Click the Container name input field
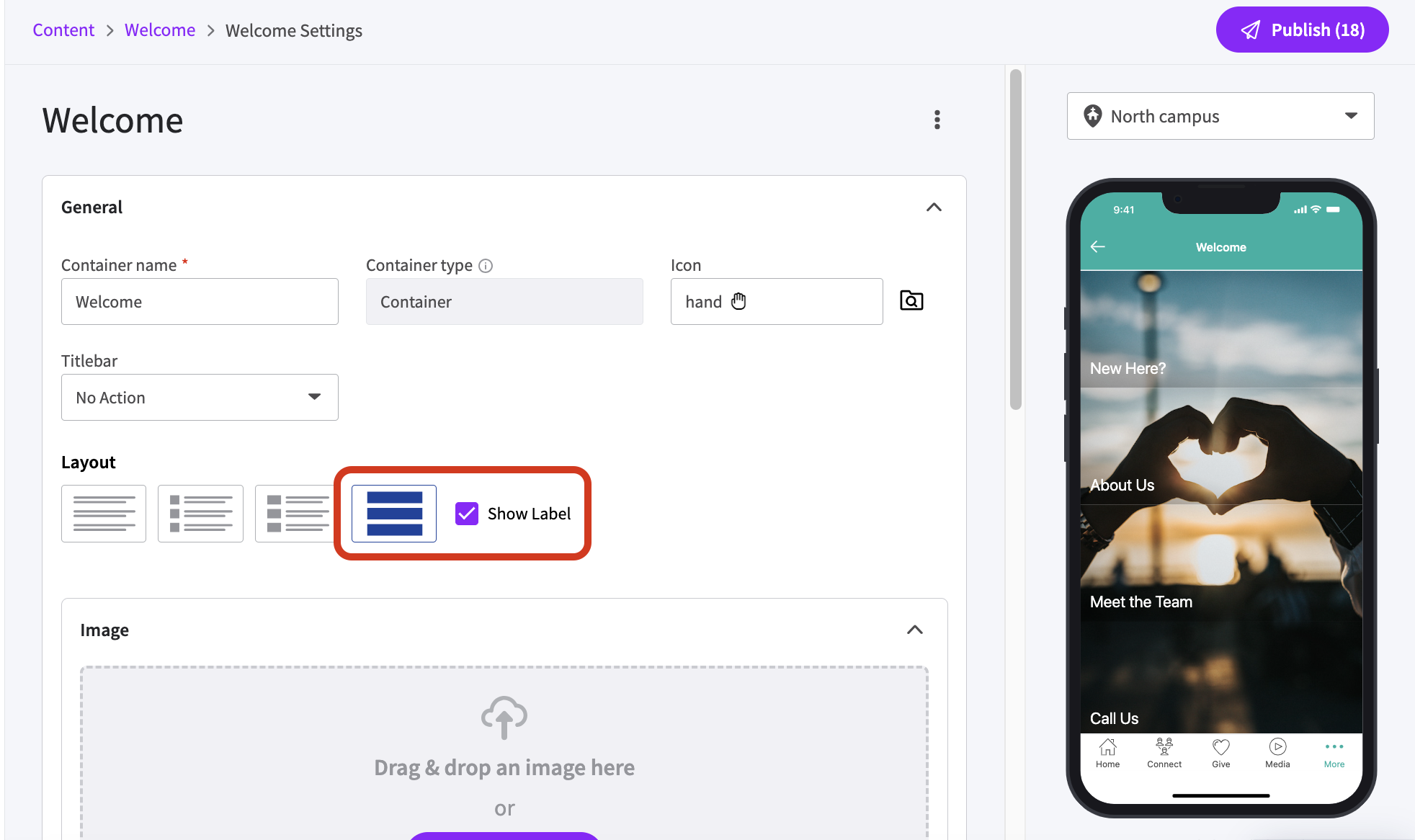Screen dimensions: 1415x840 (x=200, y=302)
